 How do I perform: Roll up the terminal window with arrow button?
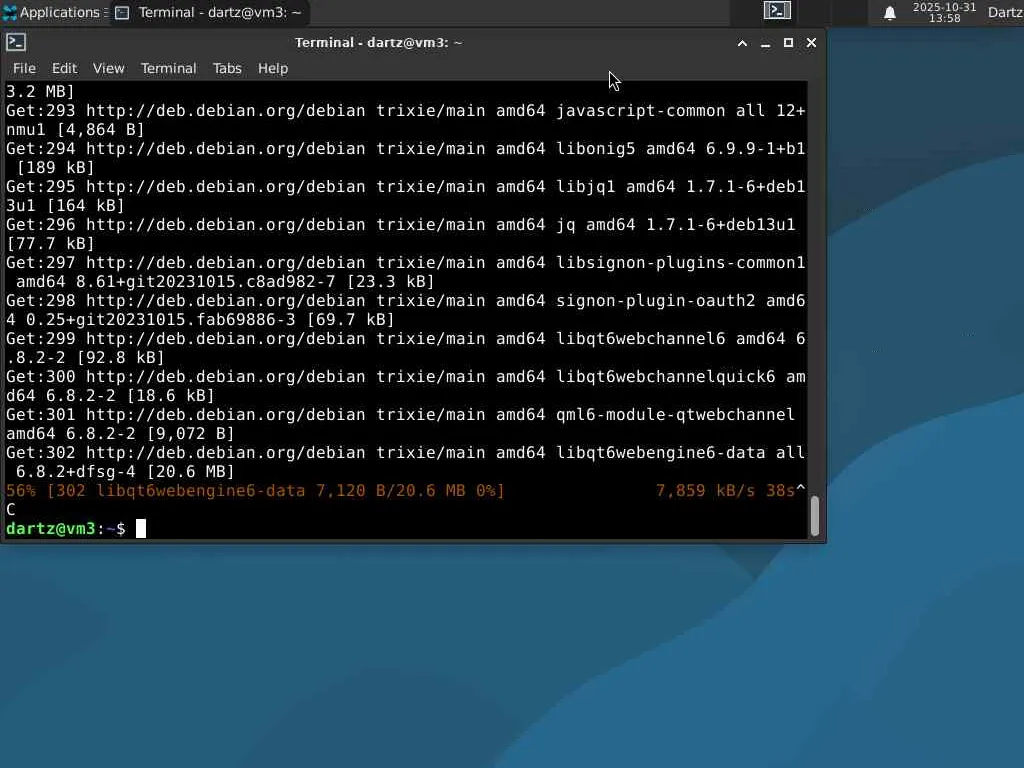(x=742, y=43)
